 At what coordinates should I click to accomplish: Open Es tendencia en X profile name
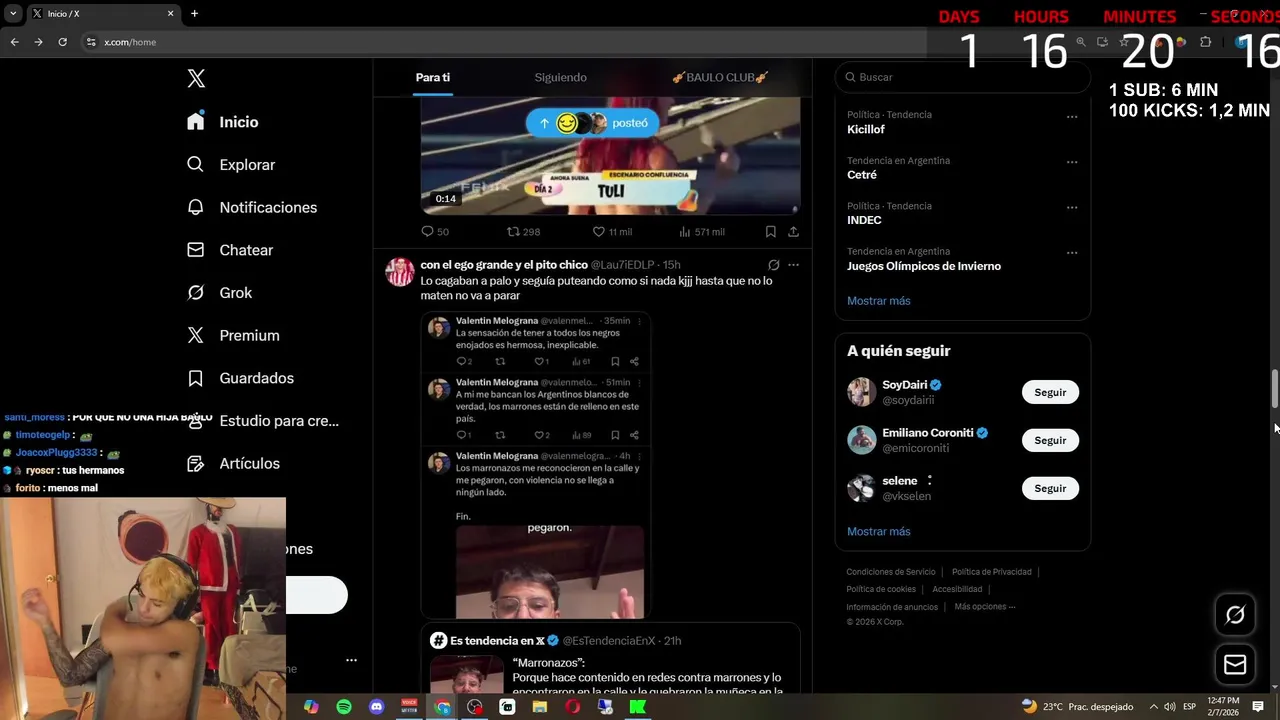pyautogui.click(x=497, y=641)
